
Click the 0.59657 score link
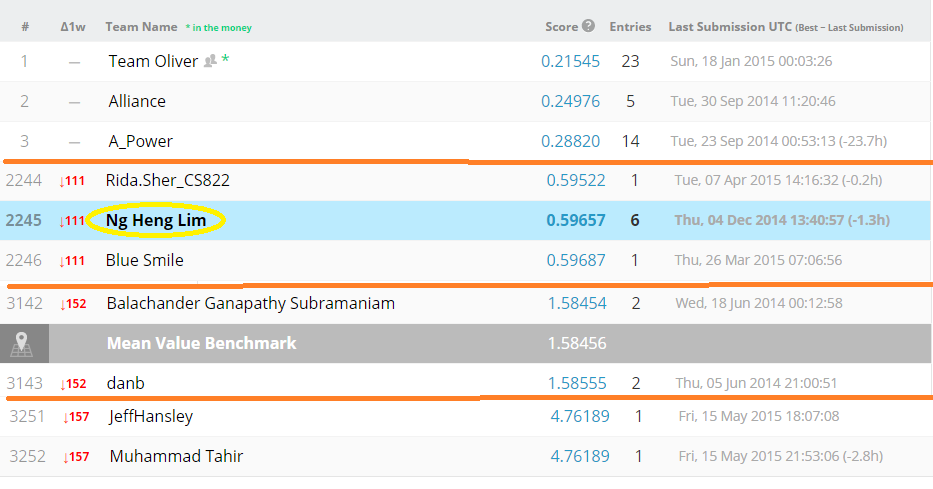pos(575,220)
